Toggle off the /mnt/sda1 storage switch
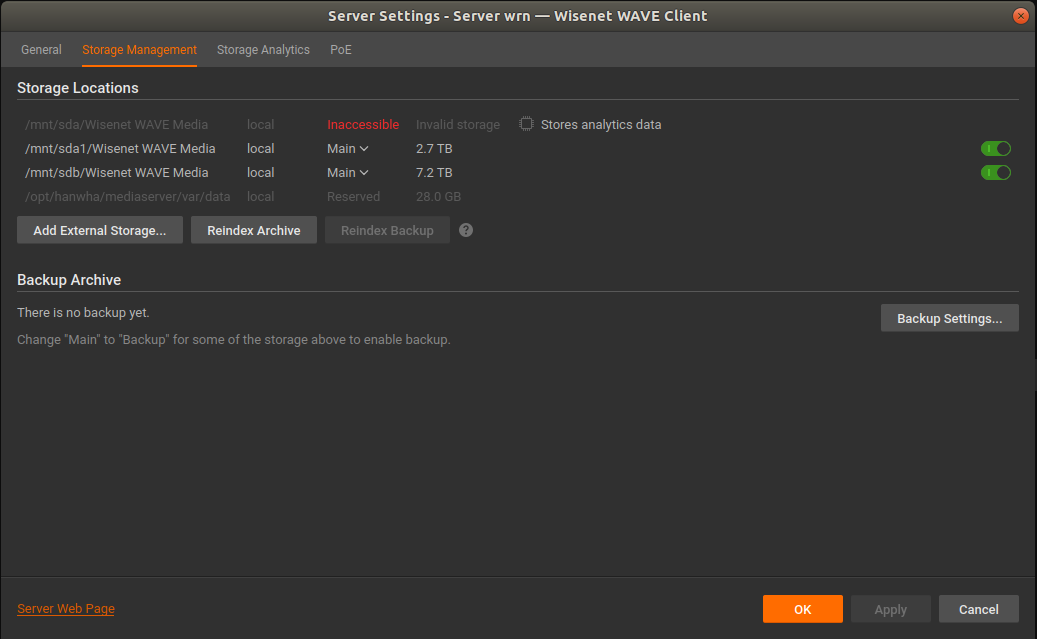1037x639 pixels. pyautogui.click(x=995, y=149)
